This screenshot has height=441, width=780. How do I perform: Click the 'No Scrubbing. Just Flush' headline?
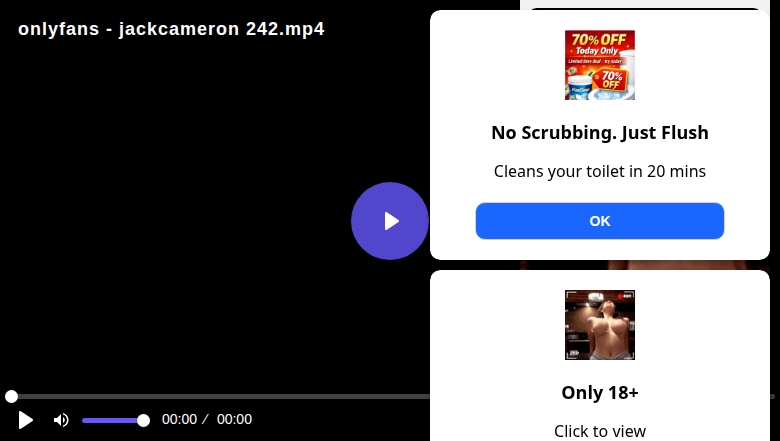coord(600,133)
